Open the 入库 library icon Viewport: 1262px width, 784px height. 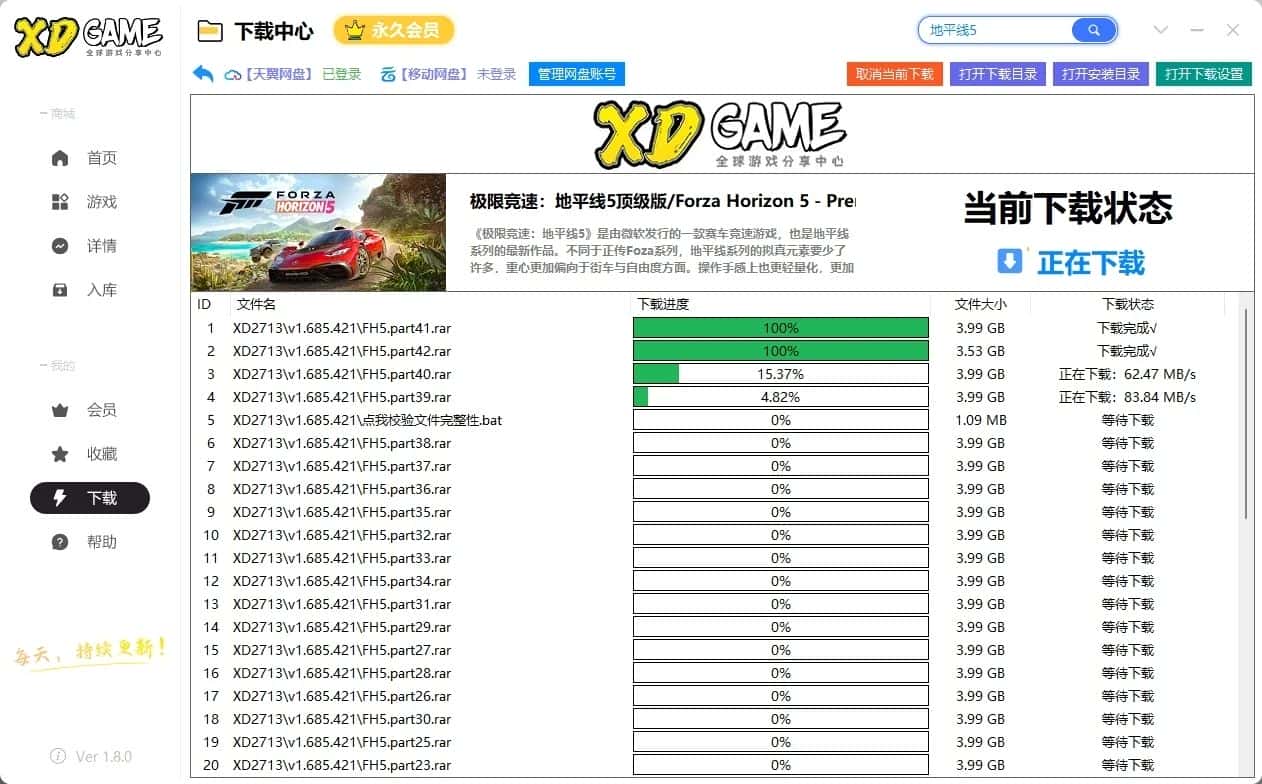tap(60, 290)
